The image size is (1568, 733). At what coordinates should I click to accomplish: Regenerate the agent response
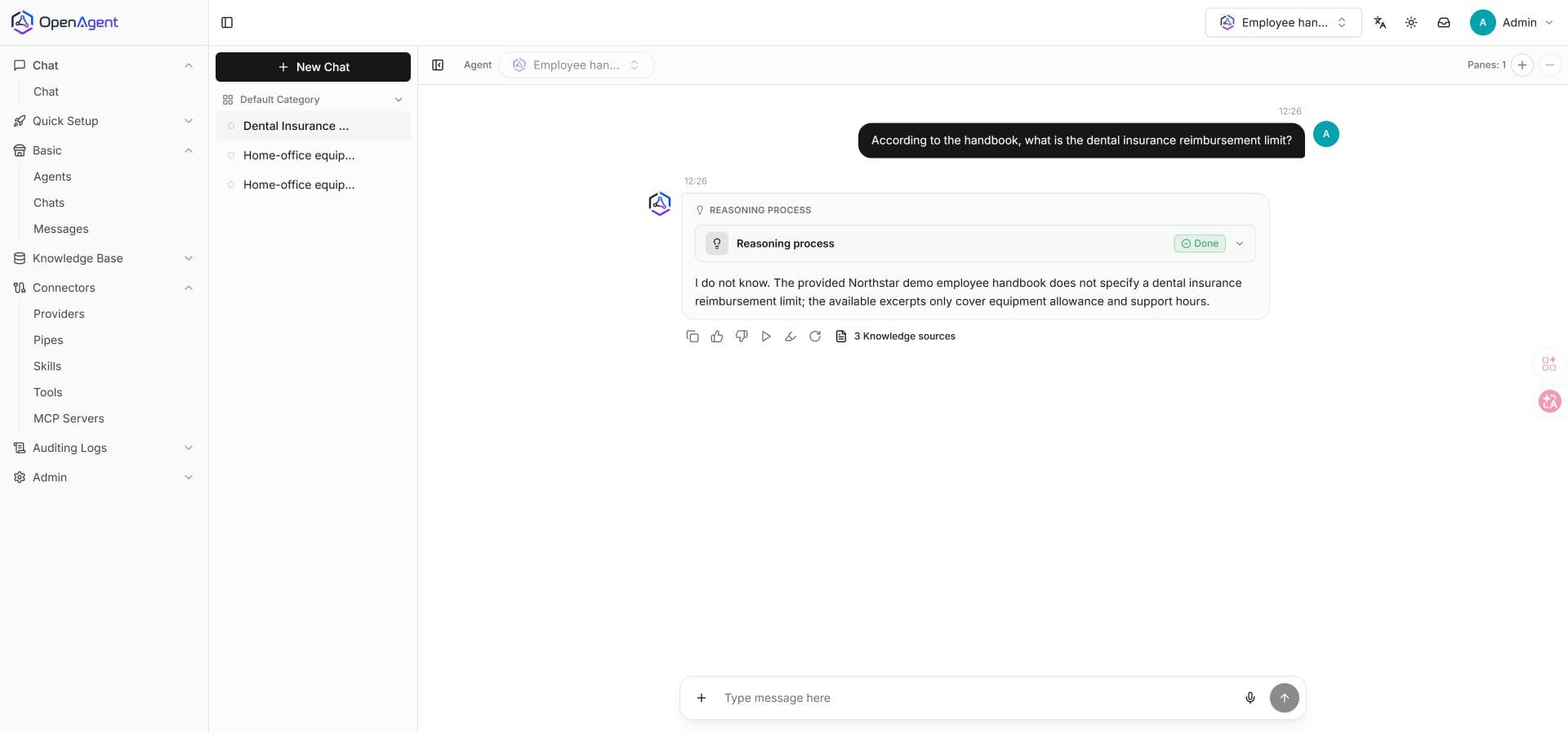point(815,337)
